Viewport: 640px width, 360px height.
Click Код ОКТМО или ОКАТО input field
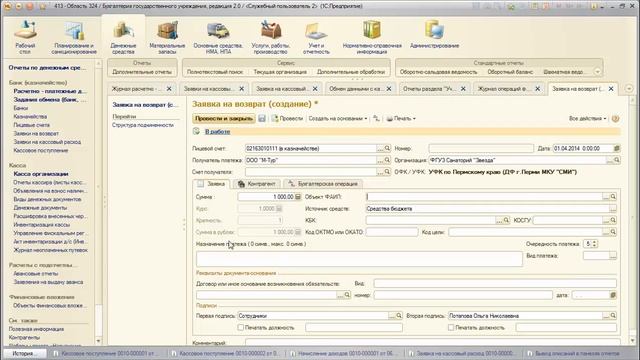pyautogui.click(x=392, y=232)
